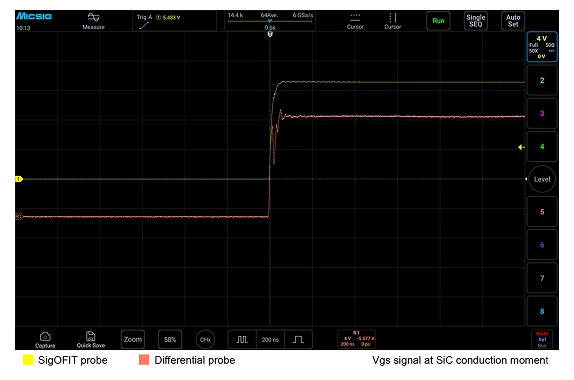The image size is (574, 380).
Task: Click the Auto Set button
Action: pos(513,21)
